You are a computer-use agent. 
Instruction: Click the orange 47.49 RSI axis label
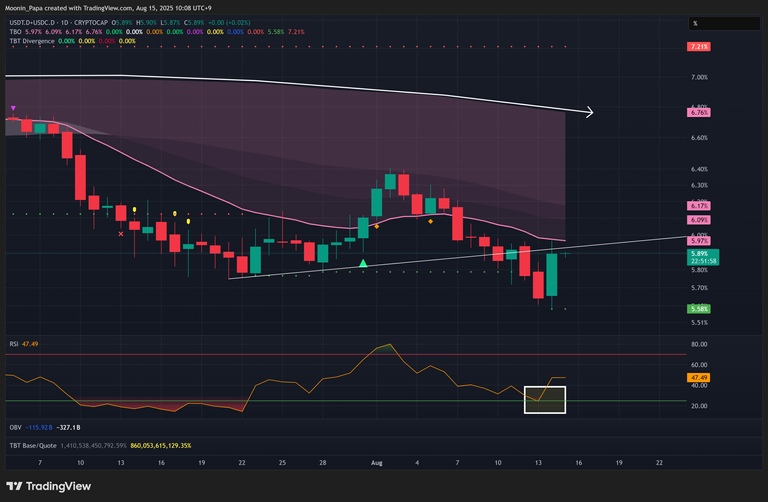pyautogui.click(x=699, y=378)
